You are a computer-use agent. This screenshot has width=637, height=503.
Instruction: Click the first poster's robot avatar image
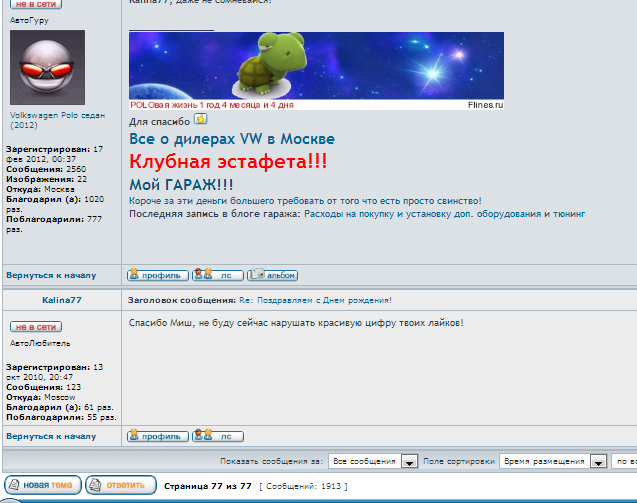[47, 68]
